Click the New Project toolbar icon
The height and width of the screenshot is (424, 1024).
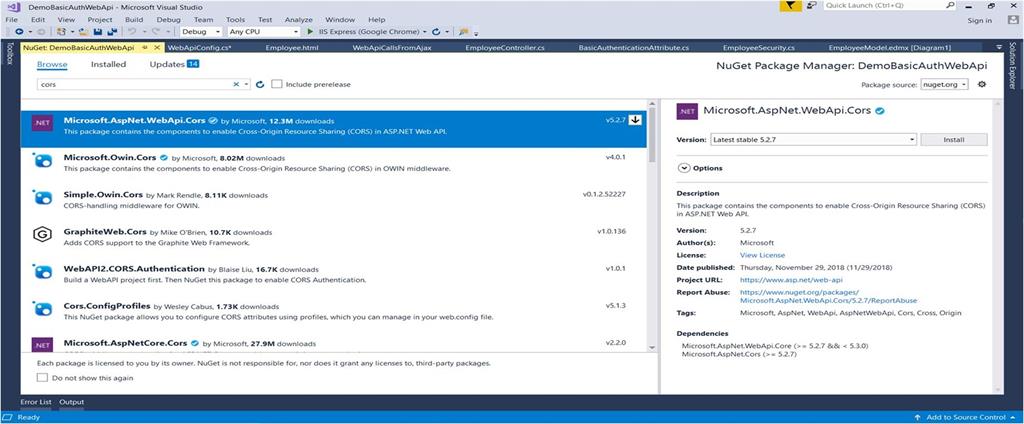coord(61,31)
